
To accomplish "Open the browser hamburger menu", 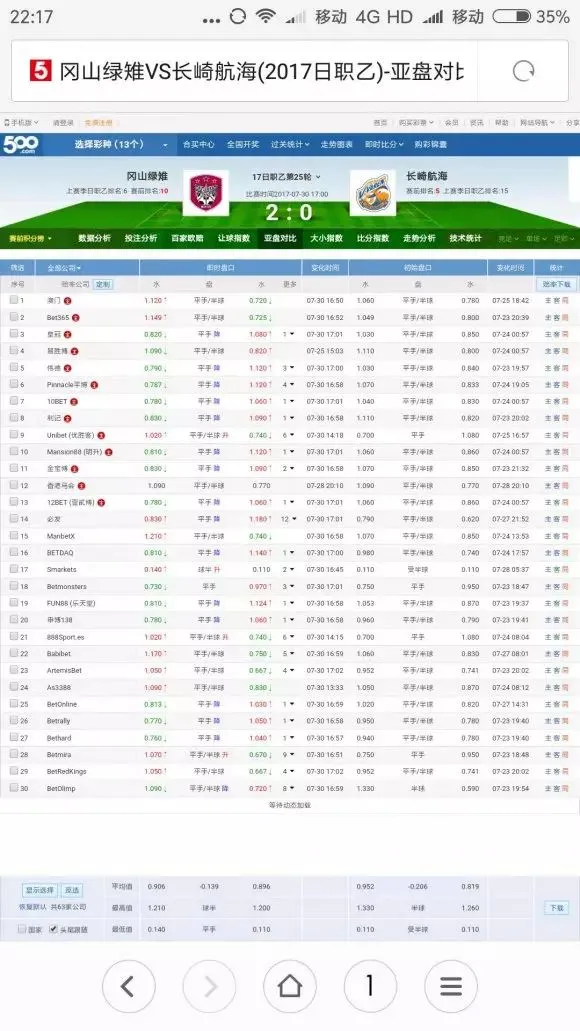I will [450, 986].
